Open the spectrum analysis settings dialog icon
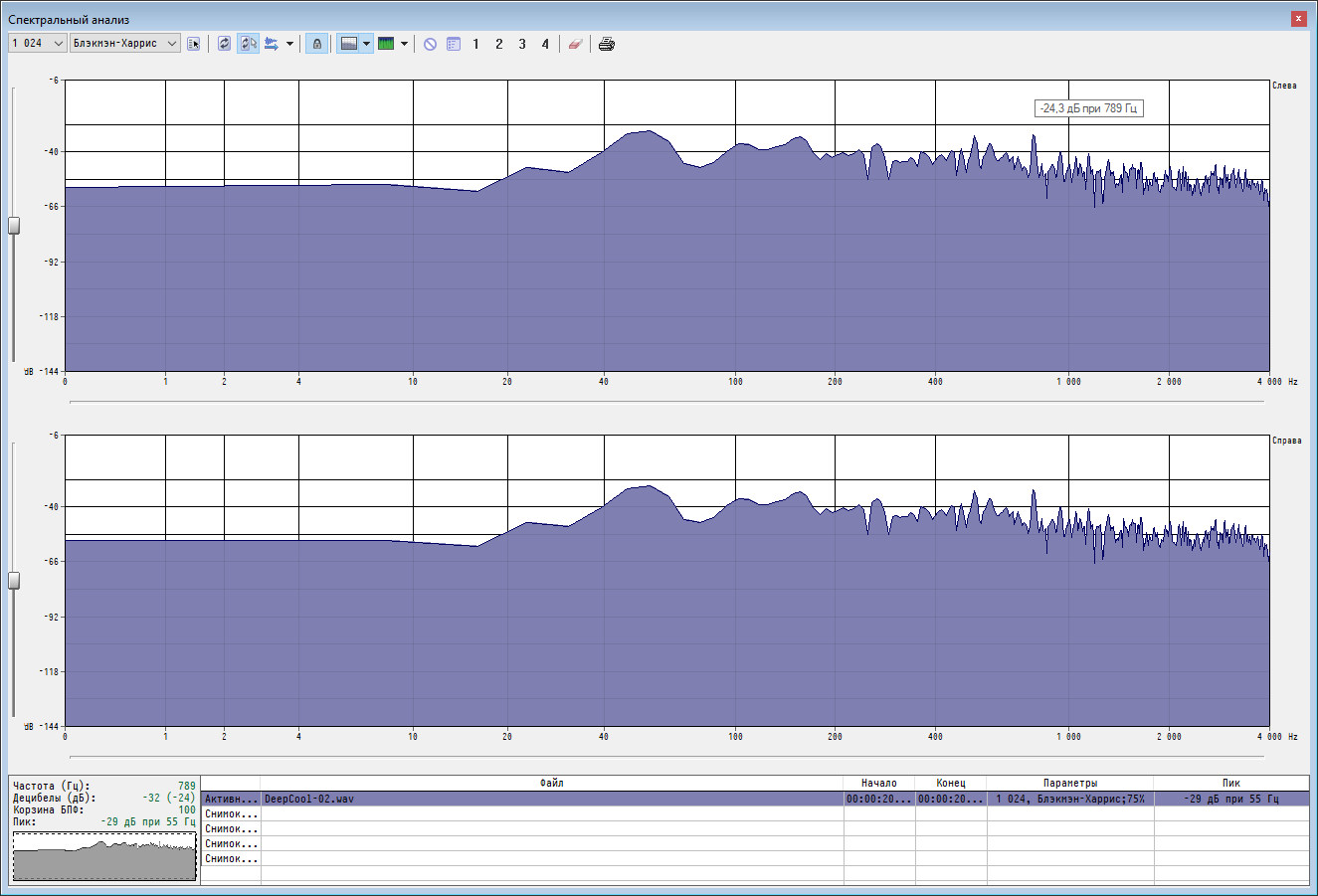 point(194,44)
